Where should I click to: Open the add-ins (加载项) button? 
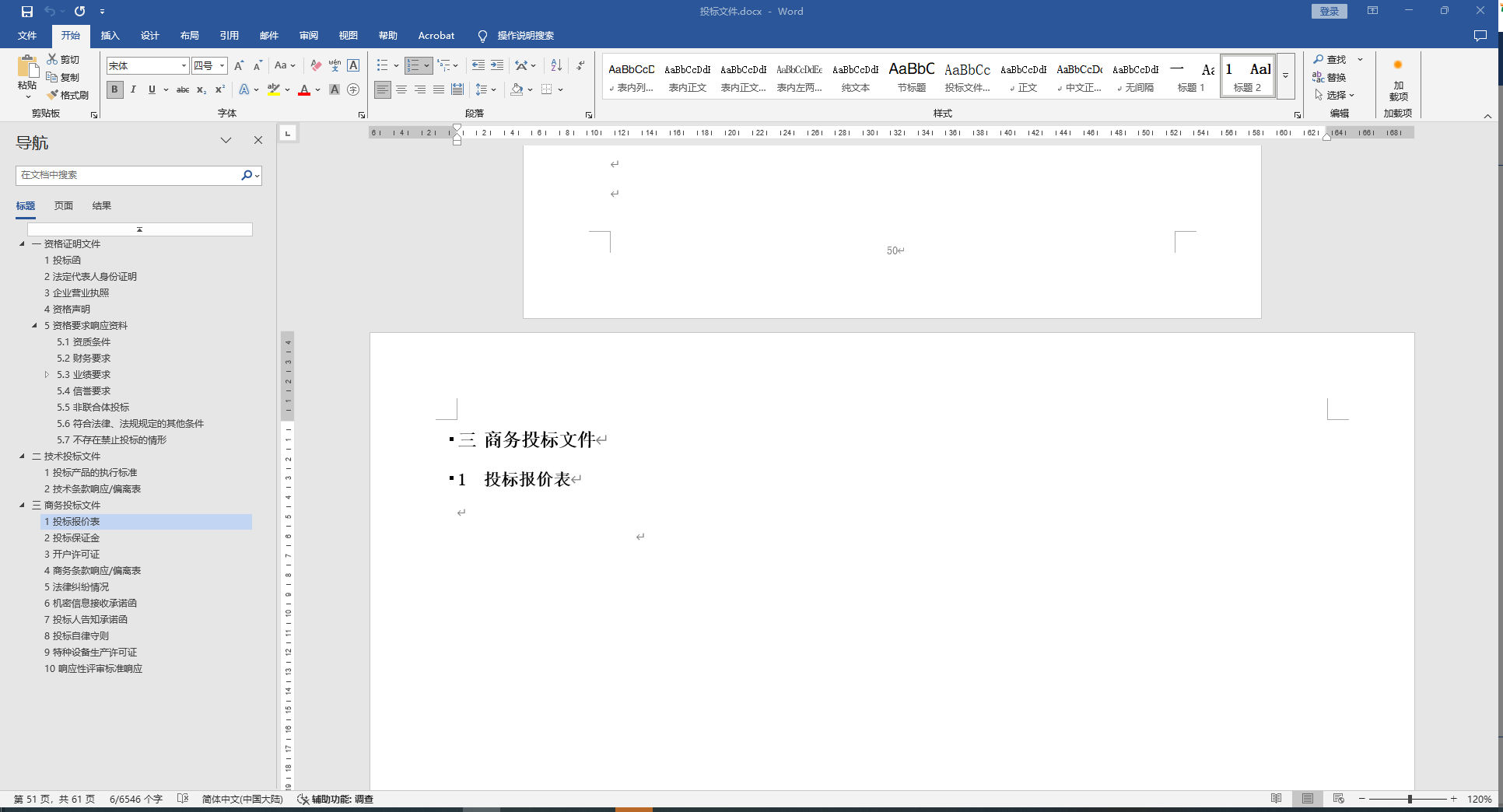(x=1398, y=80)
